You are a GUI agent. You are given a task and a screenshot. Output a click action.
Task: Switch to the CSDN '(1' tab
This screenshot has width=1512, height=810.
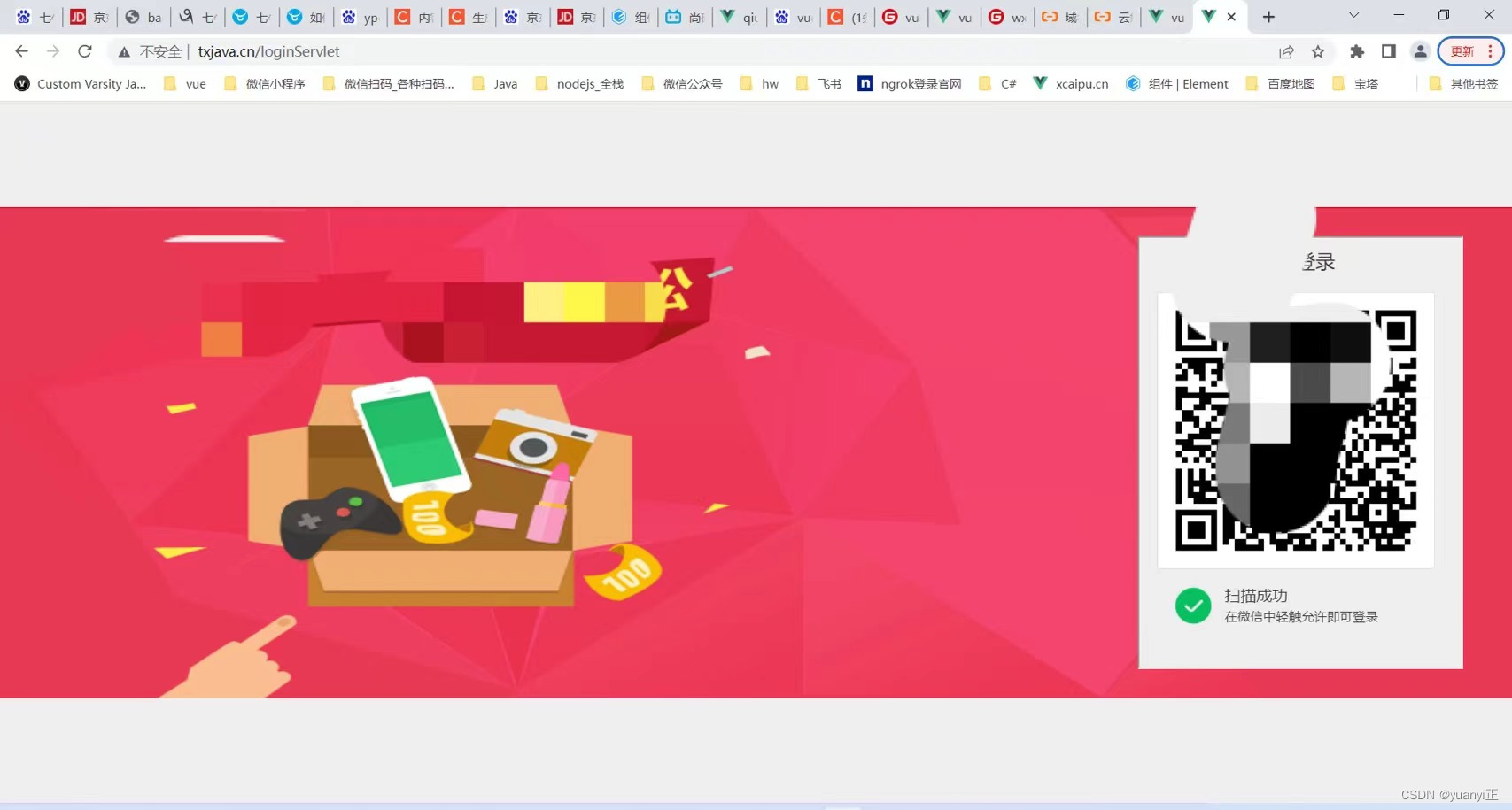click(x=848, y=17)
